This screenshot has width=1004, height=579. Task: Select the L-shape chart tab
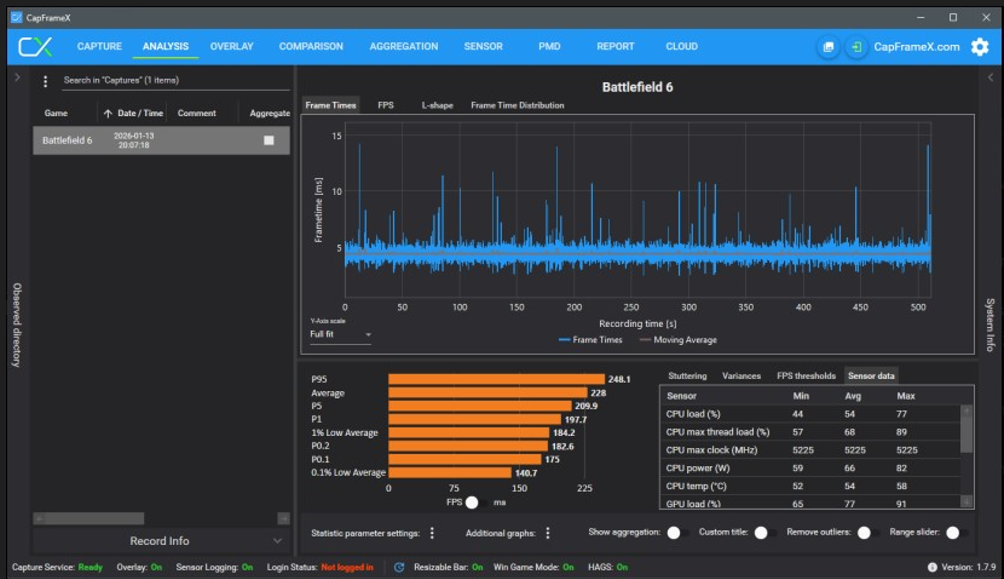click(436, 105)
